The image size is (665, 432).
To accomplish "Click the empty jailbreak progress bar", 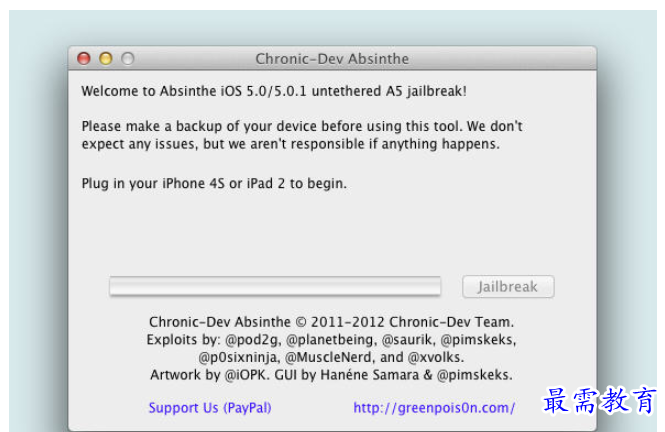I will coord(275,286).
